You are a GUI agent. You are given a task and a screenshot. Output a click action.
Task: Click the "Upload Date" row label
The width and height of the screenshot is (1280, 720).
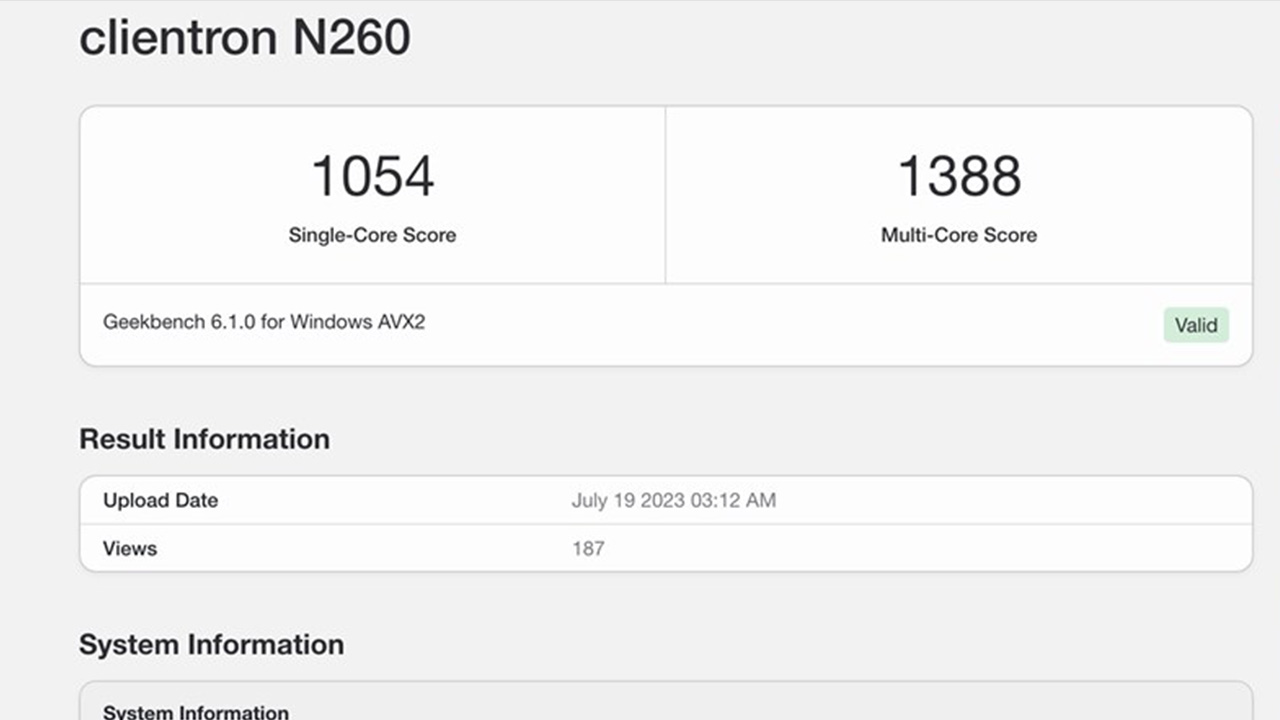click(x=160, y=500)
